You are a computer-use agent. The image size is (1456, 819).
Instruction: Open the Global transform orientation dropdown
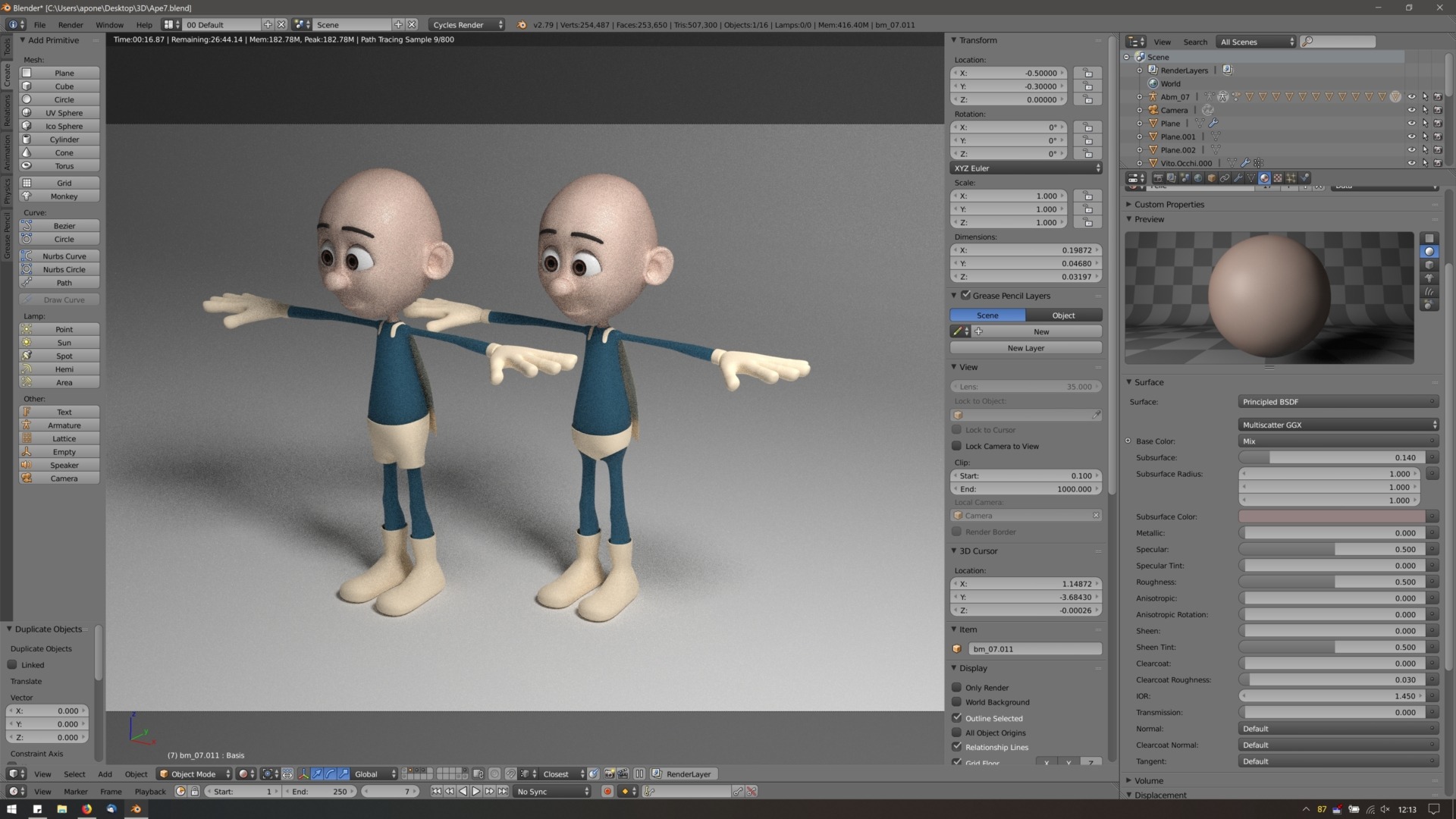(375, 773)
